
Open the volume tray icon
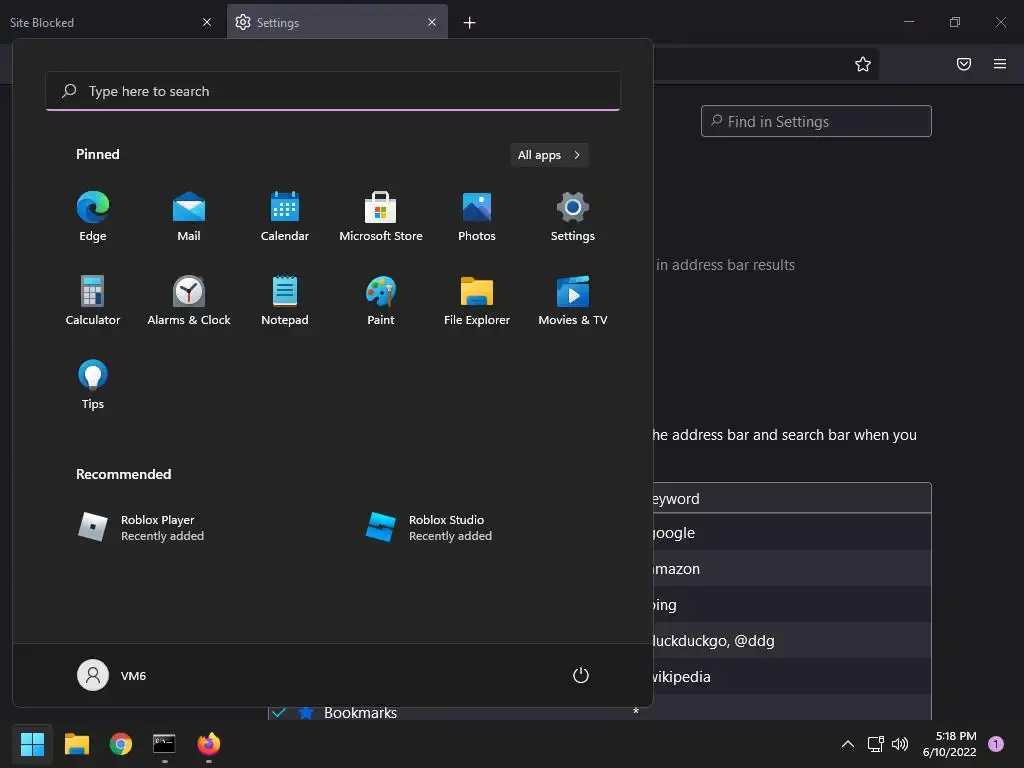tap(900, 744)
